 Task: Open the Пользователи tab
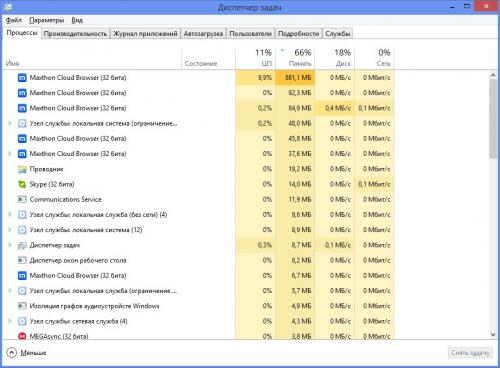251,34
